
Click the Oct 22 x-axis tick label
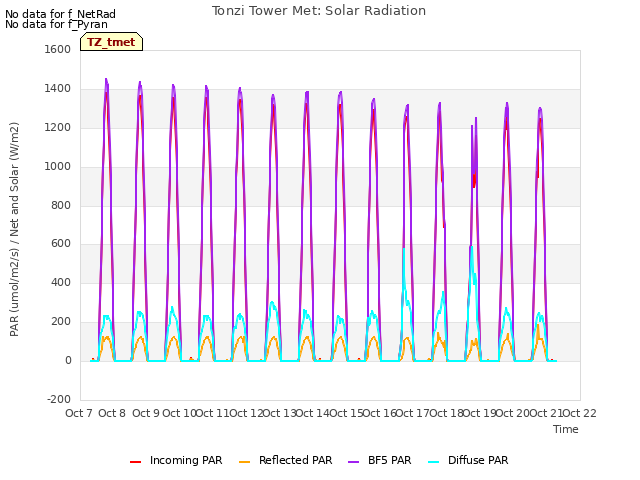point(580,413)
